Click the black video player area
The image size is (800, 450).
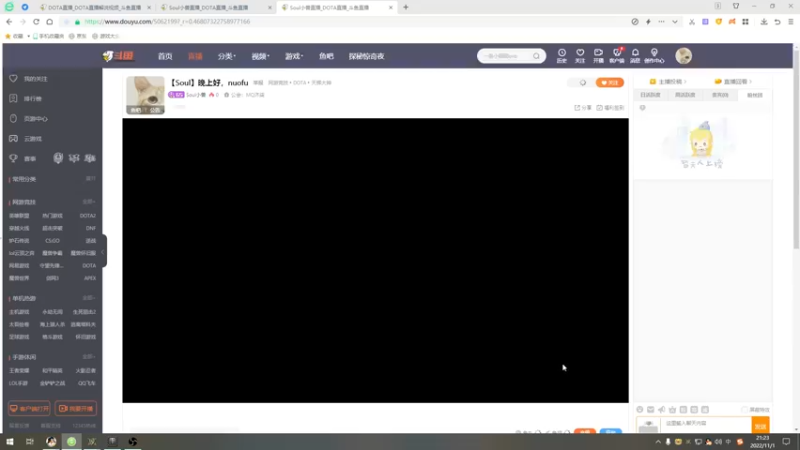click(x=376, y=260)
